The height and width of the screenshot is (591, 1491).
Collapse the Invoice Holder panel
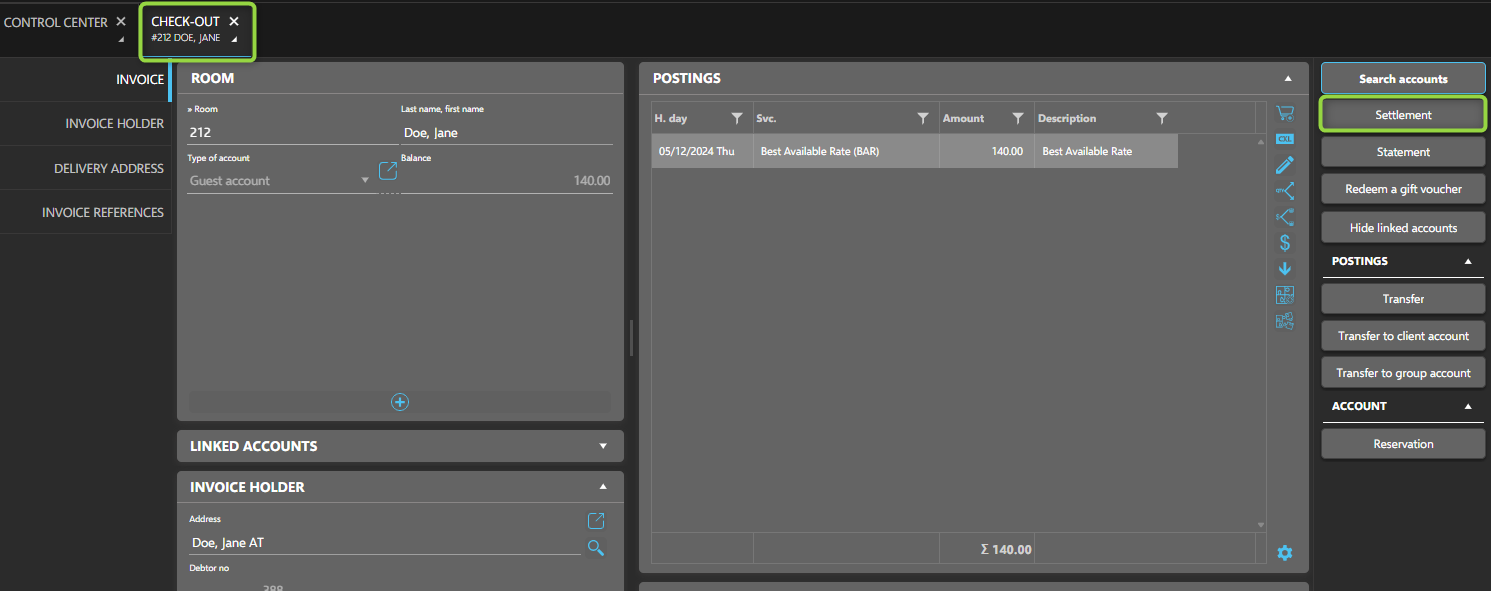pos(602,487)
